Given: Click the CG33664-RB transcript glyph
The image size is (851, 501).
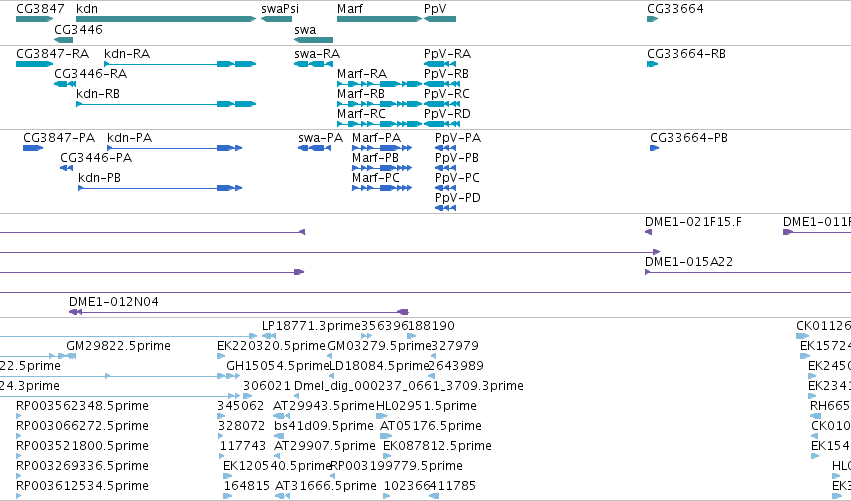Looking at the screenshot, I should coord(652,64).
